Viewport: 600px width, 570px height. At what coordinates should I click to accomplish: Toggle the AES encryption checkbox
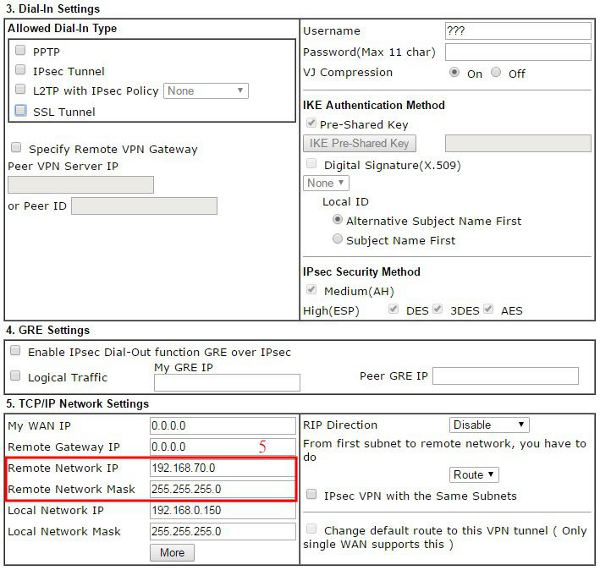[488, 309]
